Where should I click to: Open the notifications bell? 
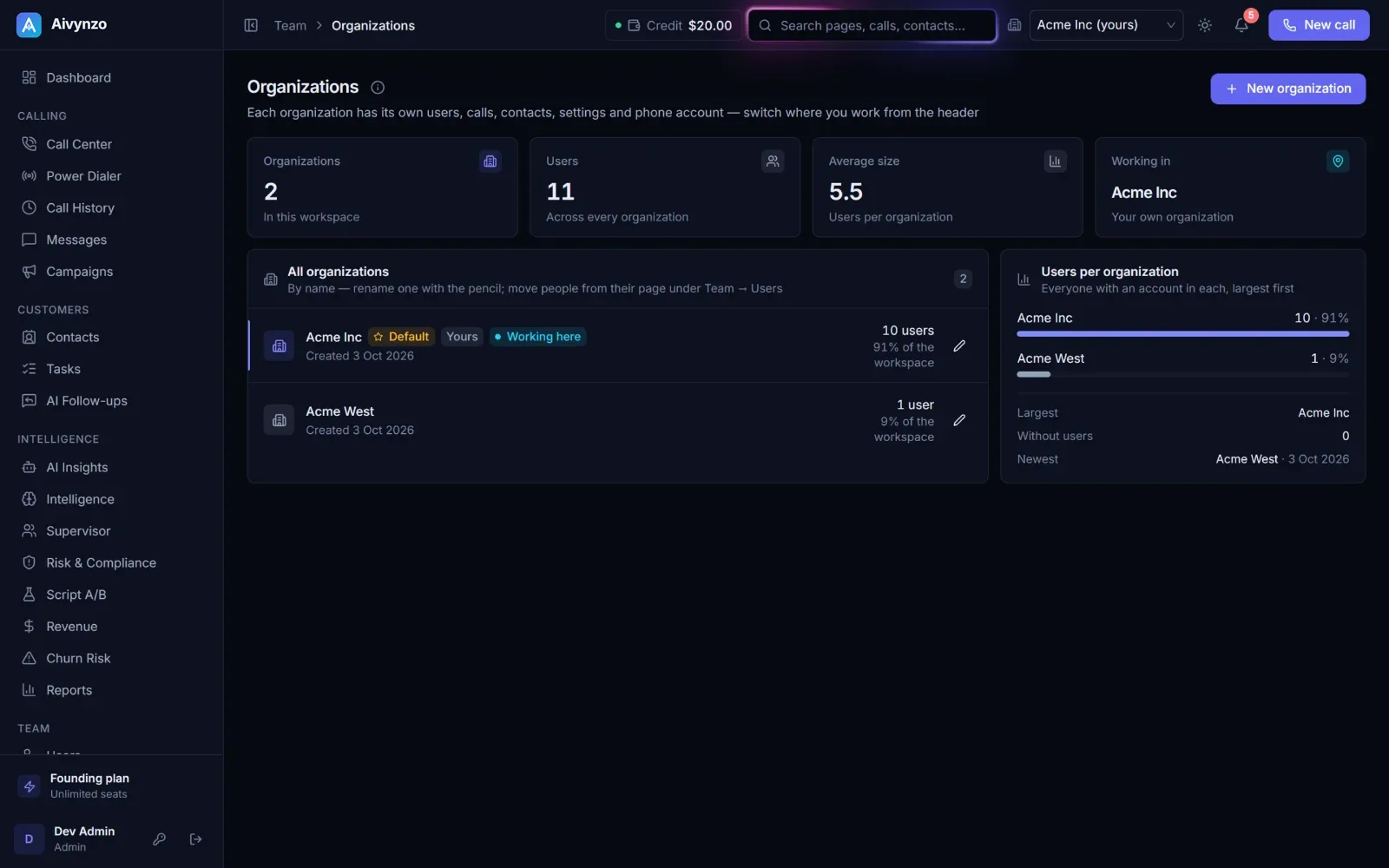click(x=1241, y=25)
